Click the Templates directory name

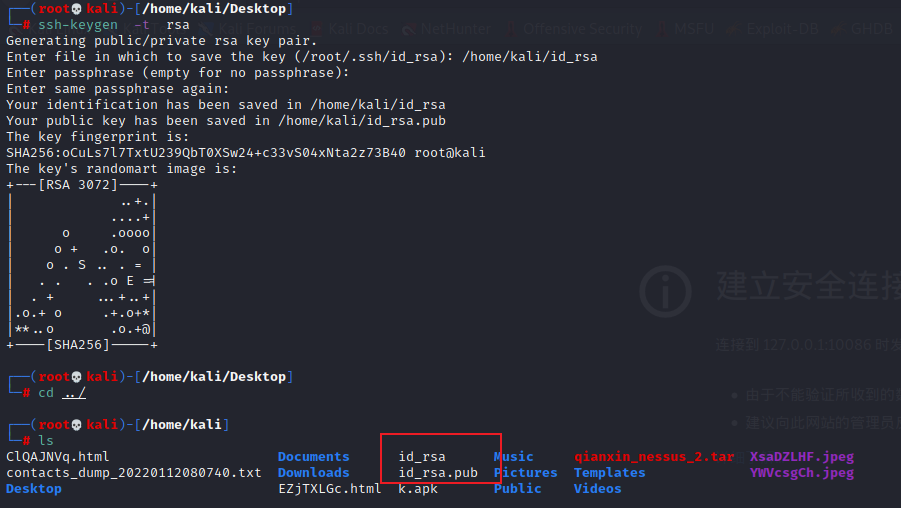coord(610,473)
